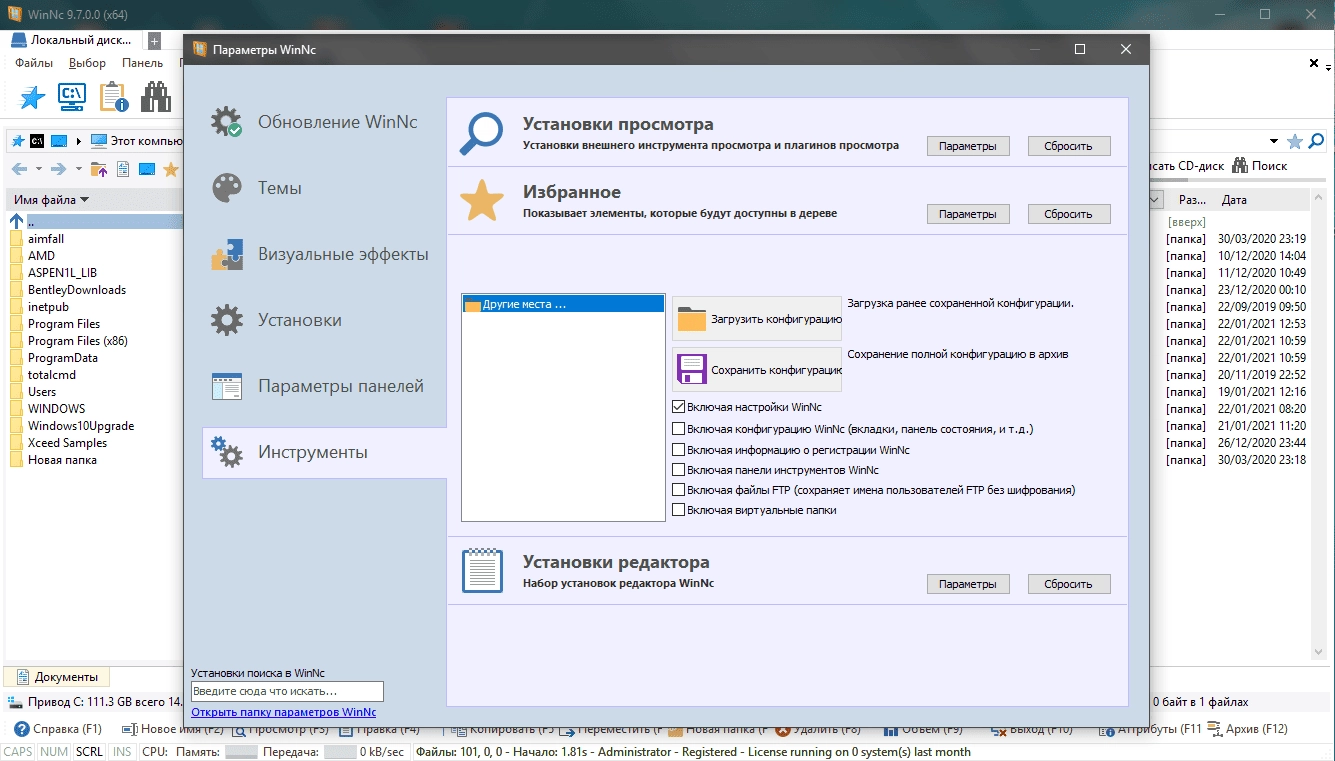Open the right panel address dropdown arrow
This screenshot has height=761, width=1335.
pos(1274,141)
